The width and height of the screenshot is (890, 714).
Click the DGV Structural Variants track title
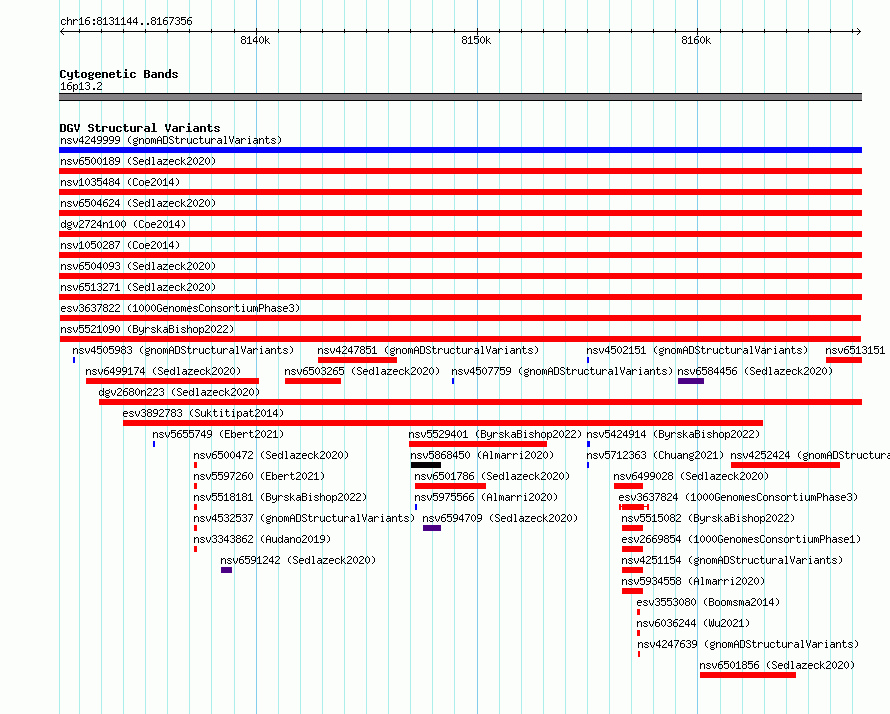[x=140, y=128]
